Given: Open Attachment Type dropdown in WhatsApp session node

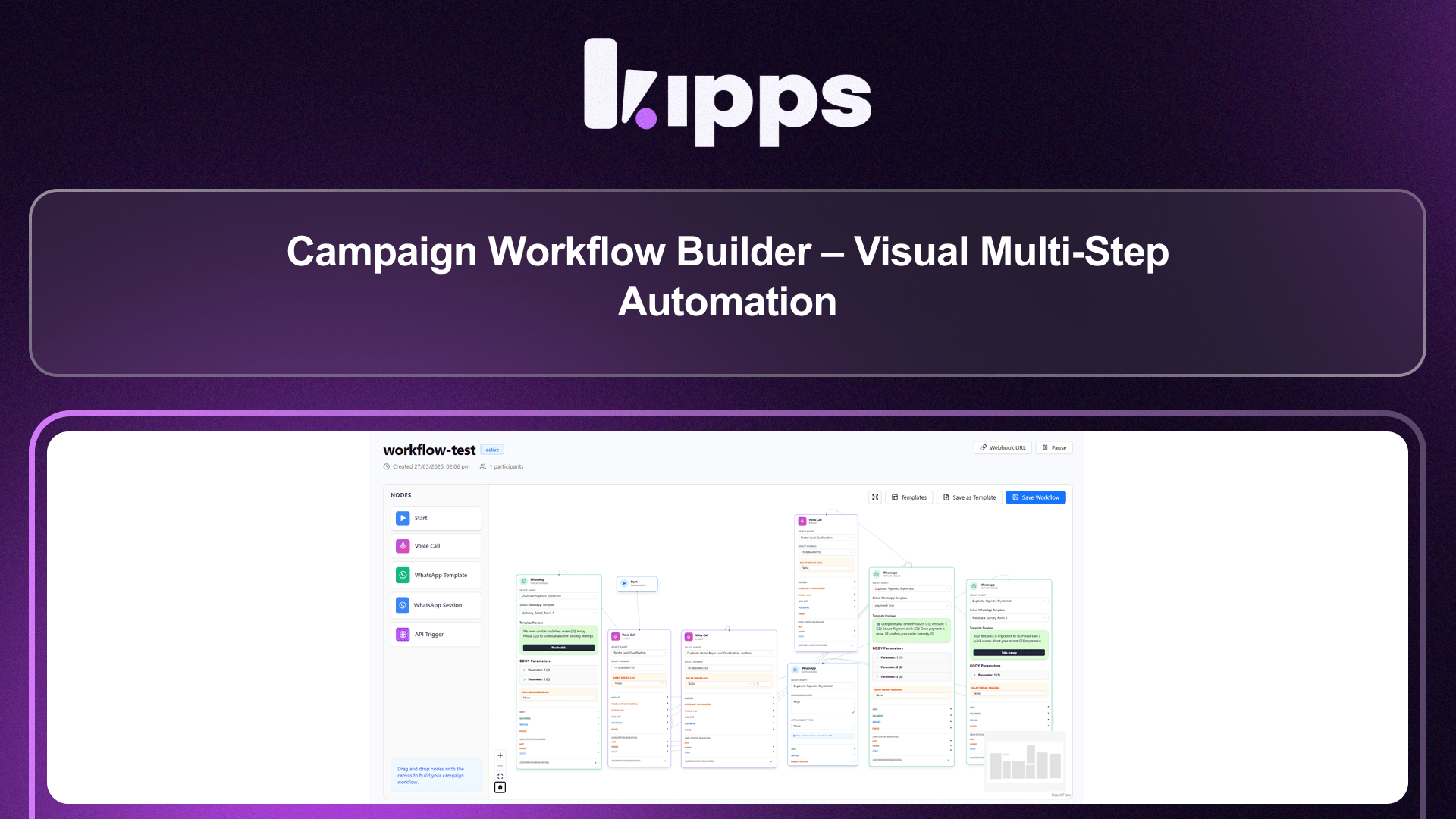Looking at the screenshot, I should coord(823,726).
